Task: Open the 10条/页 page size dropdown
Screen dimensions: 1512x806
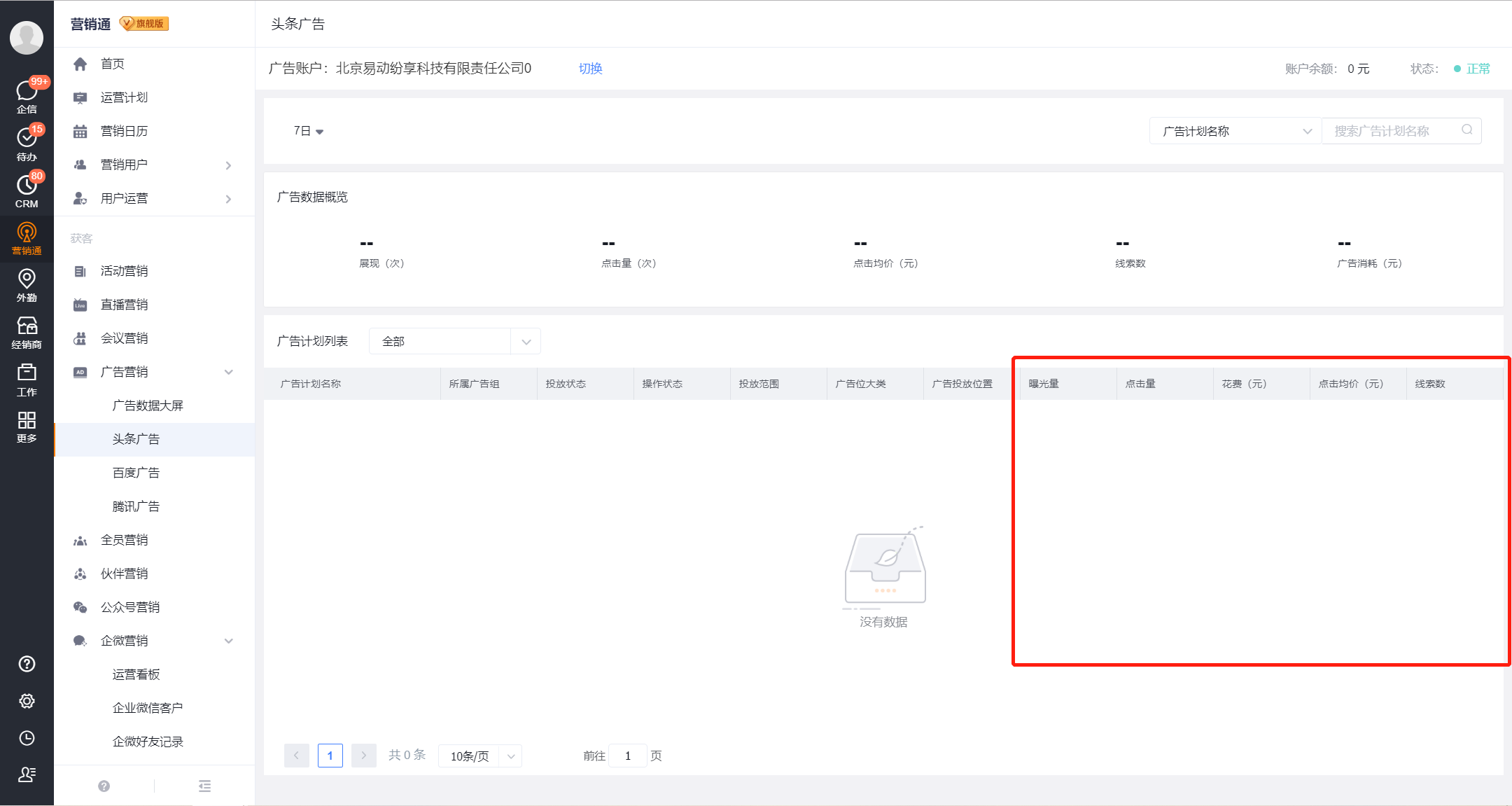Action: click(480, 756)
